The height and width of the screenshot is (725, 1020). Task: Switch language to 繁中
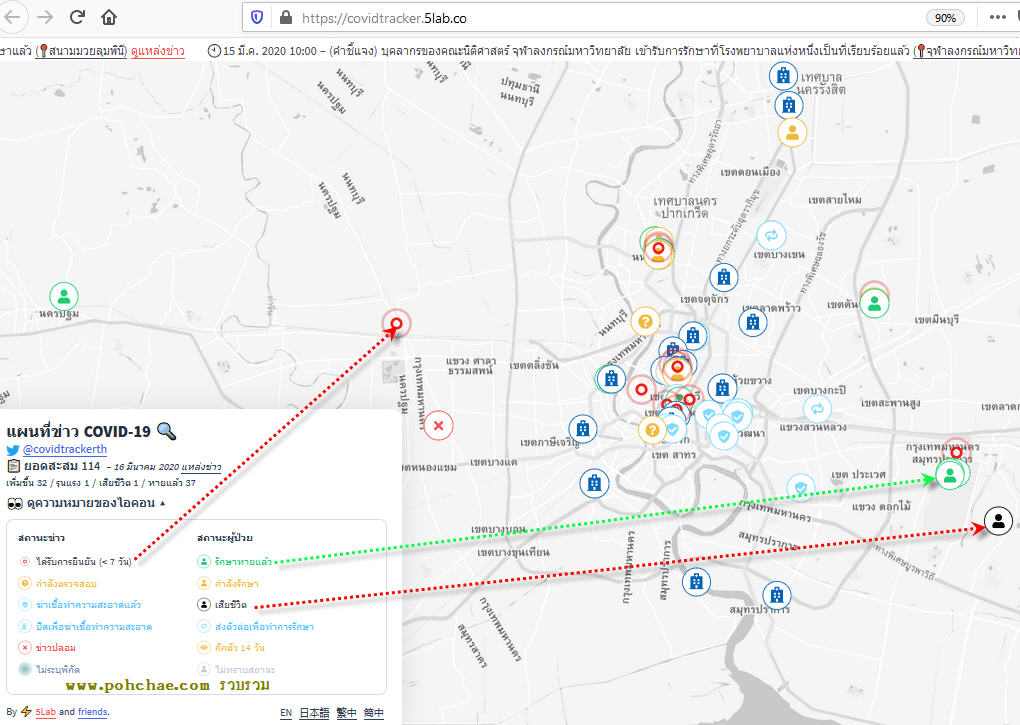click(x=347, y=713)
